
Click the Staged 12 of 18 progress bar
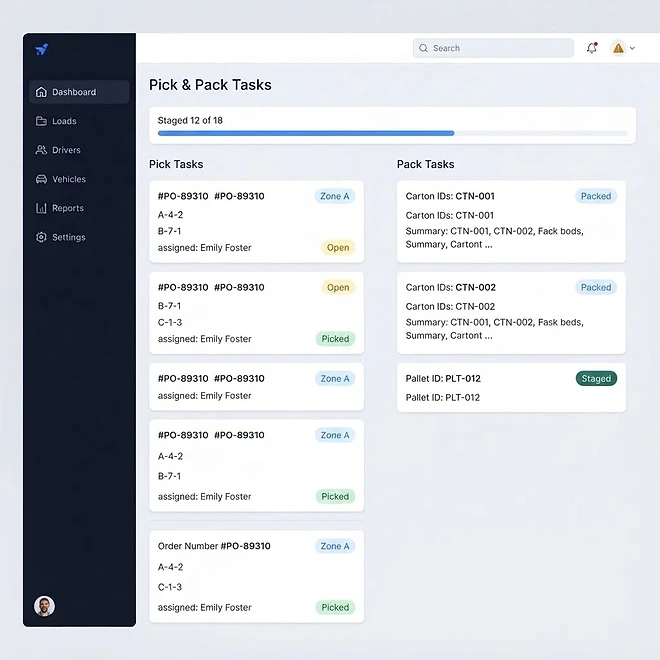click(x=392, y=133)
